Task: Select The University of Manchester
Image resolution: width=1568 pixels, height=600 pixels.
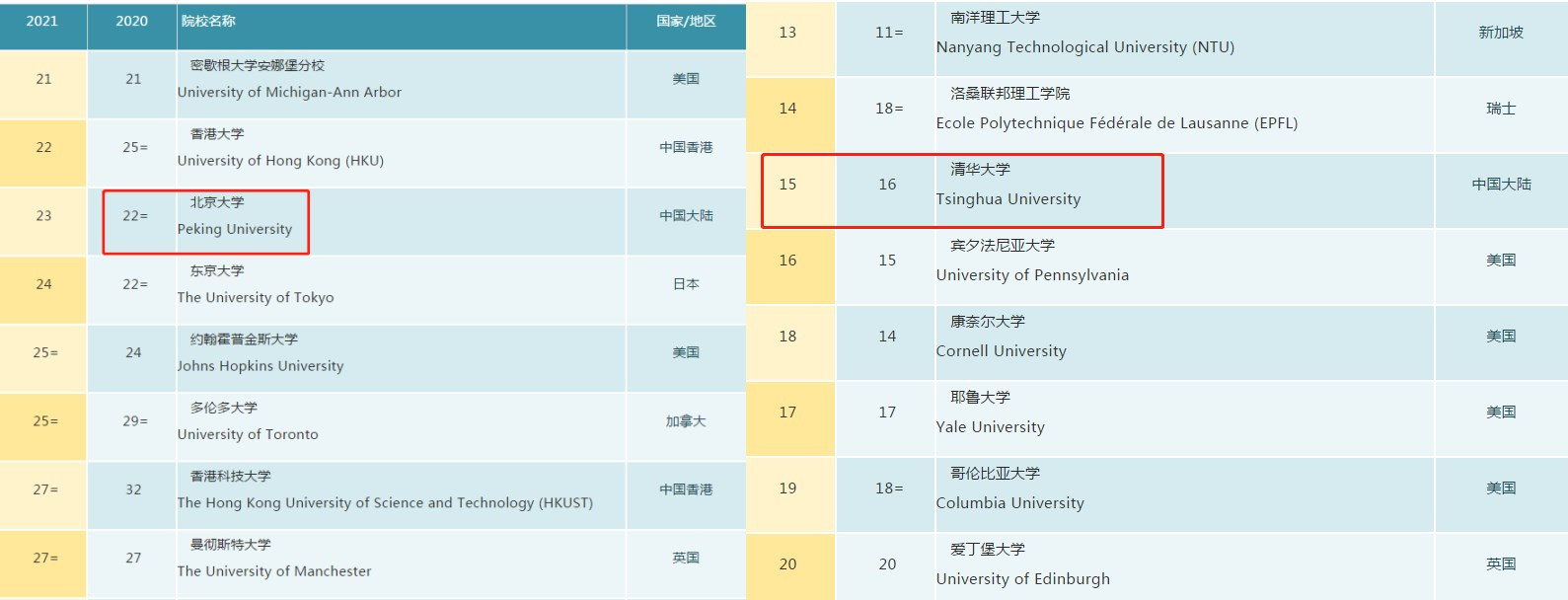Action: click(x=274, y=571)
